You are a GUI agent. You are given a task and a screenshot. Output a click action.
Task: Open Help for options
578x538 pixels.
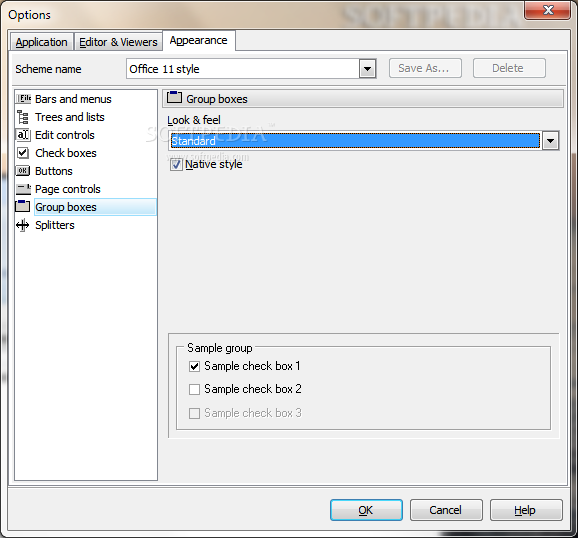click(x=526, y=510)
